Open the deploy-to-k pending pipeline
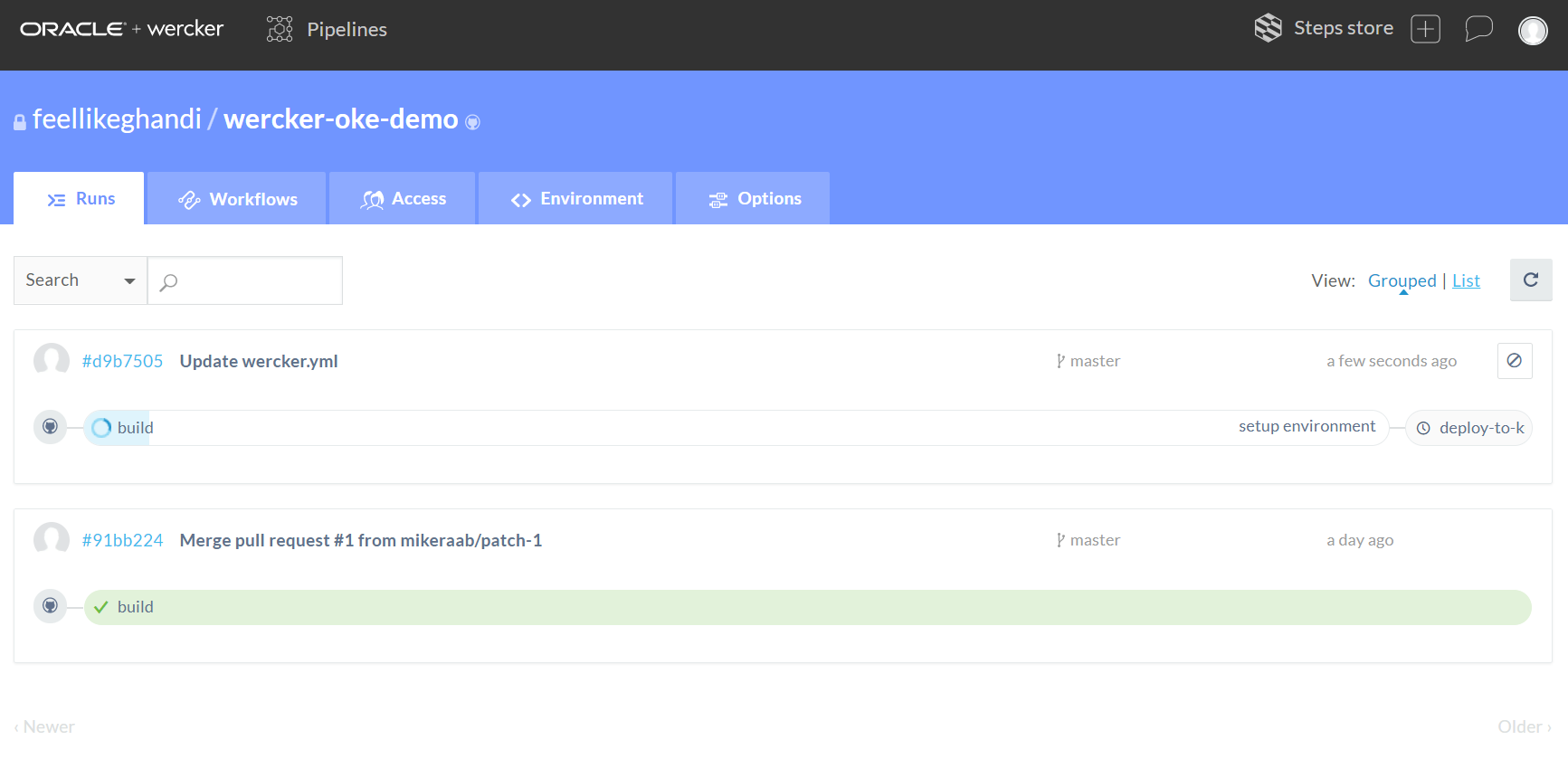The height and width of the screenshot is (759, 1568). [1468, 428]
